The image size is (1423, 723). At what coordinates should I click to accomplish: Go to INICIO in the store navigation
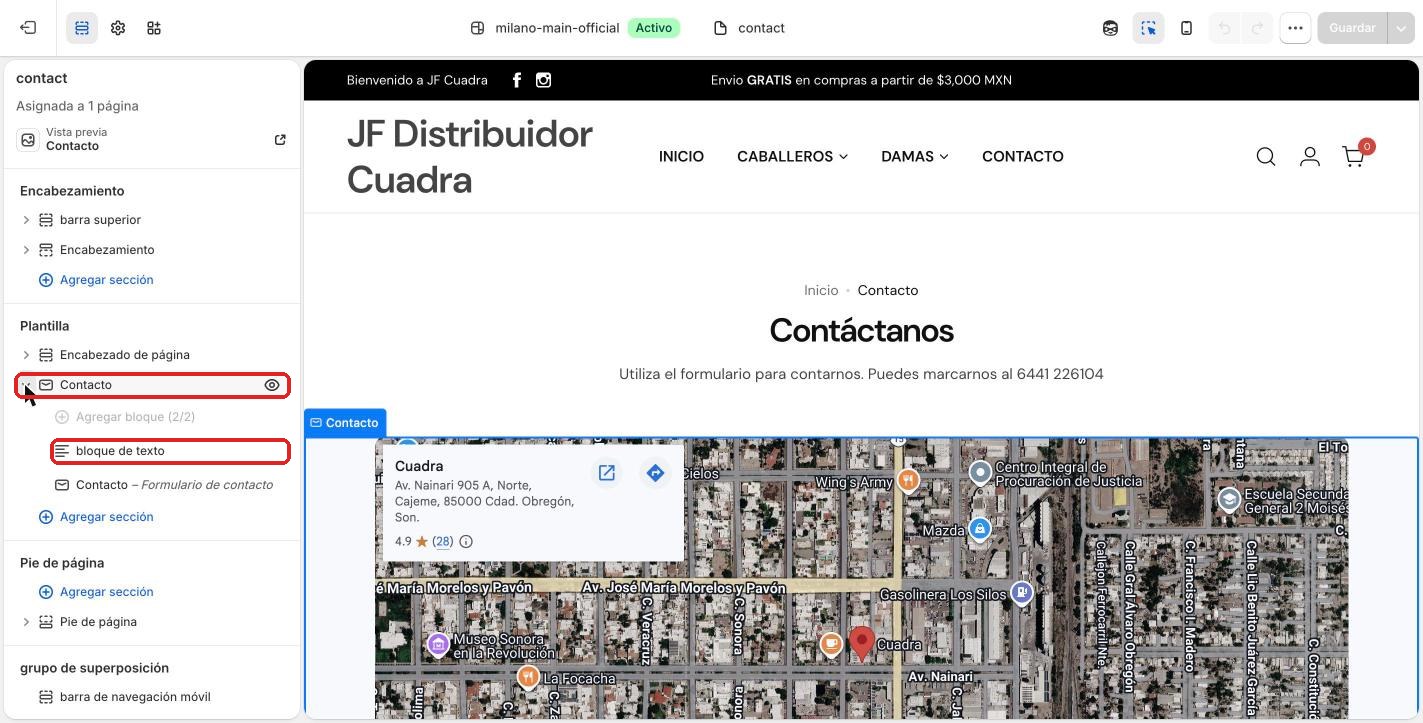pos(681,156)
